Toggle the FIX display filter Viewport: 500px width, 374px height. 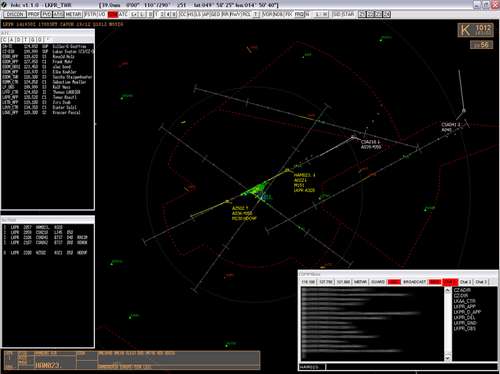click(289, 14)
